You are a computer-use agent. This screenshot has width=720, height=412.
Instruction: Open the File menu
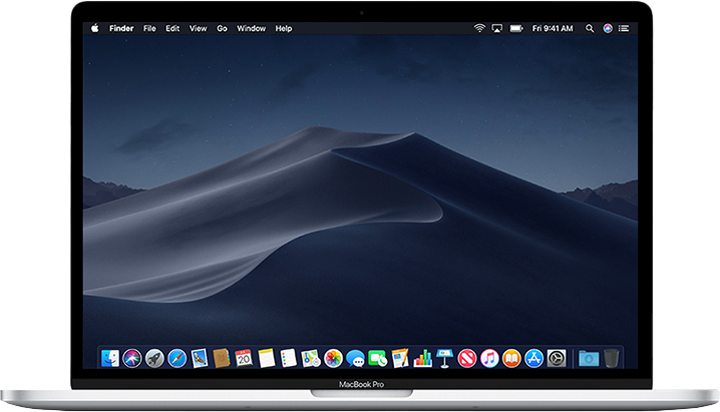coord(149,28)
